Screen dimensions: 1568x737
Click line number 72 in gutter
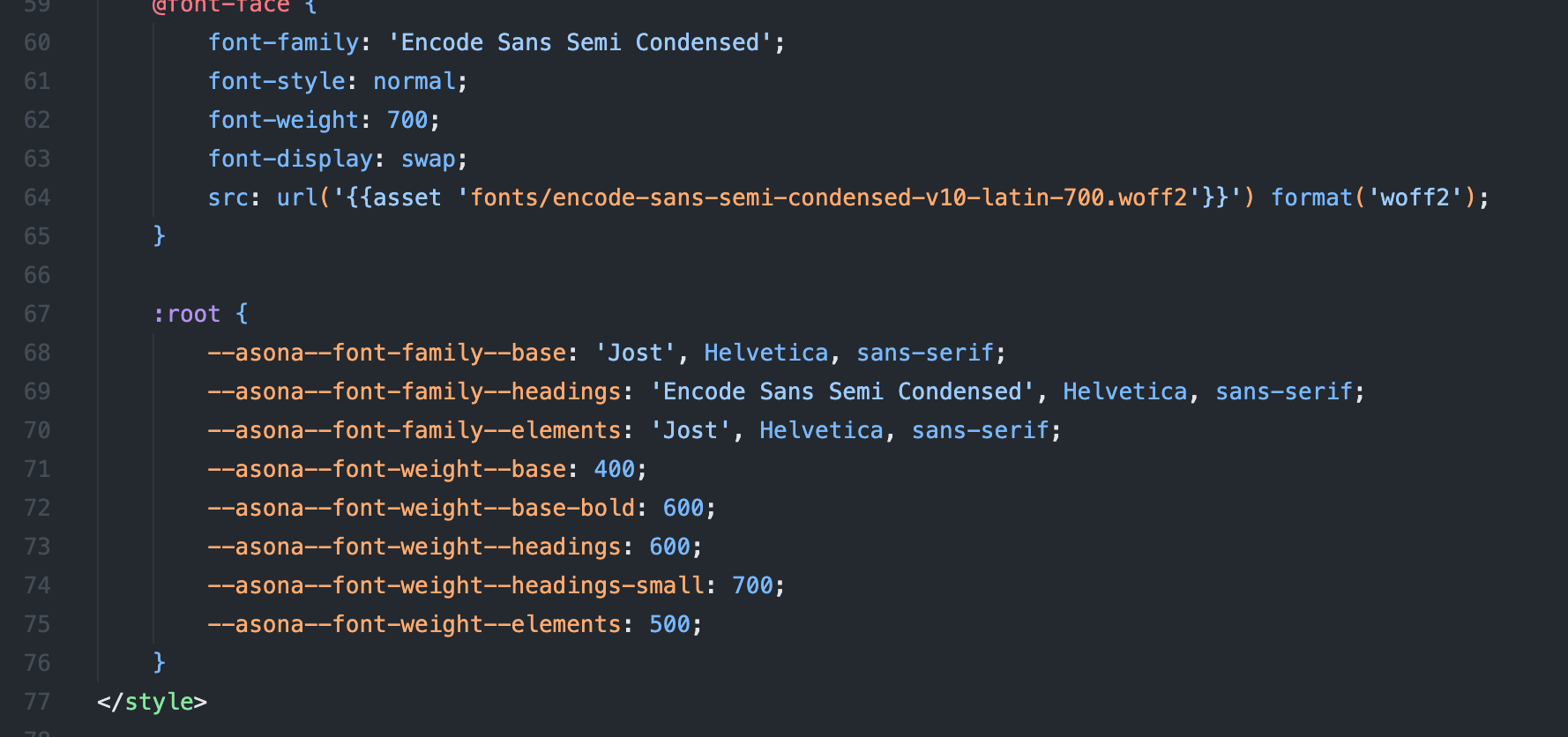37,508
